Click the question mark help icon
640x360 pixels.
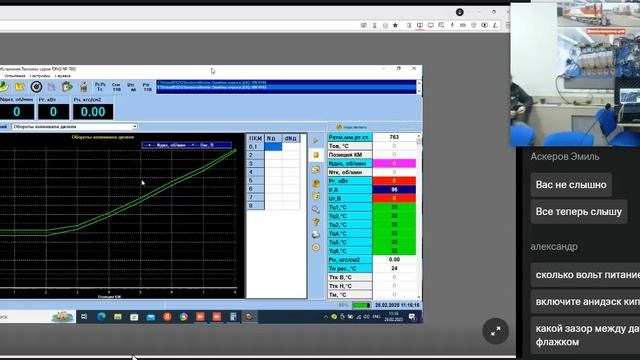(316, 222)
